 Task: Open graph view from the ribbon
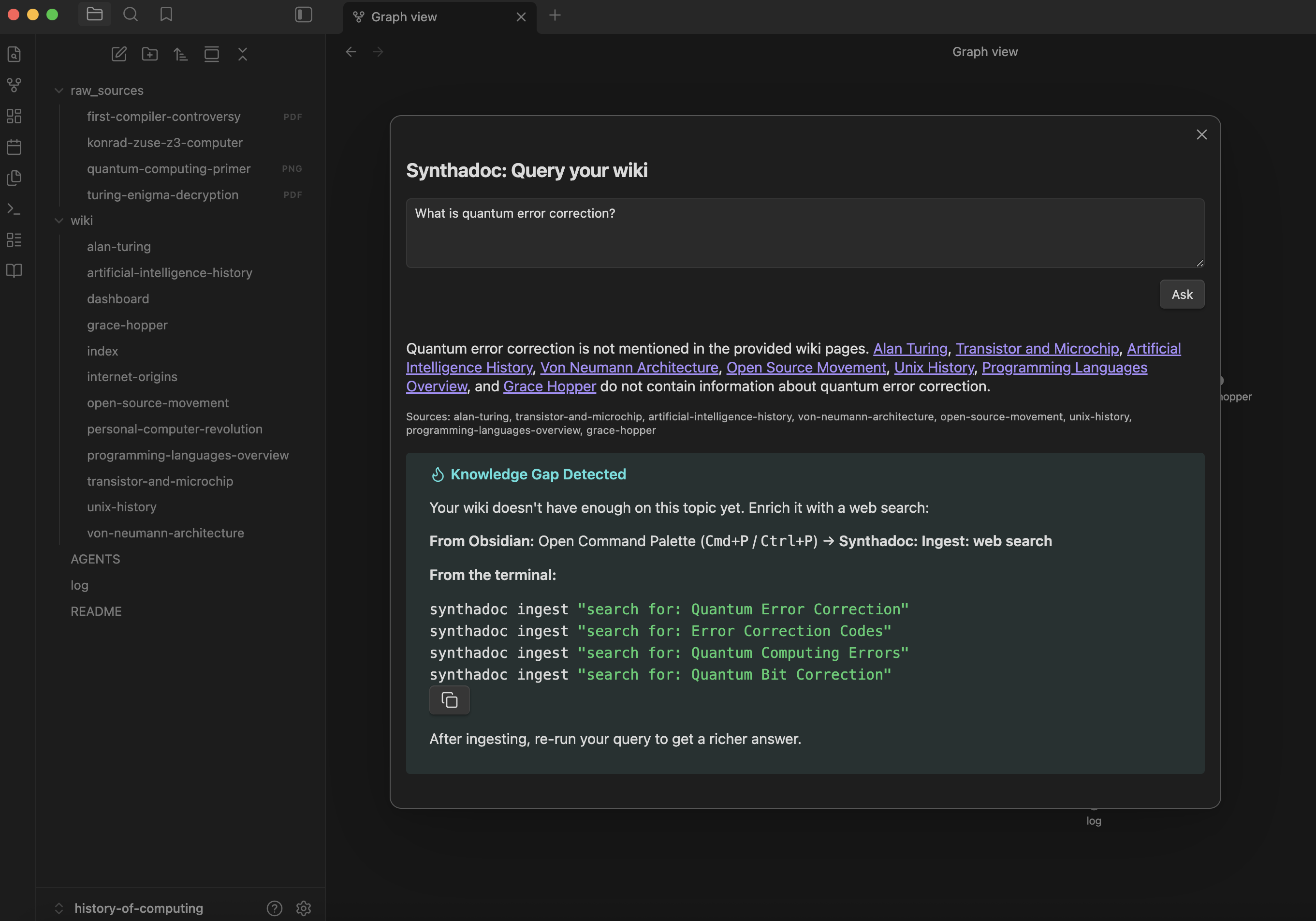click(15, 85)
